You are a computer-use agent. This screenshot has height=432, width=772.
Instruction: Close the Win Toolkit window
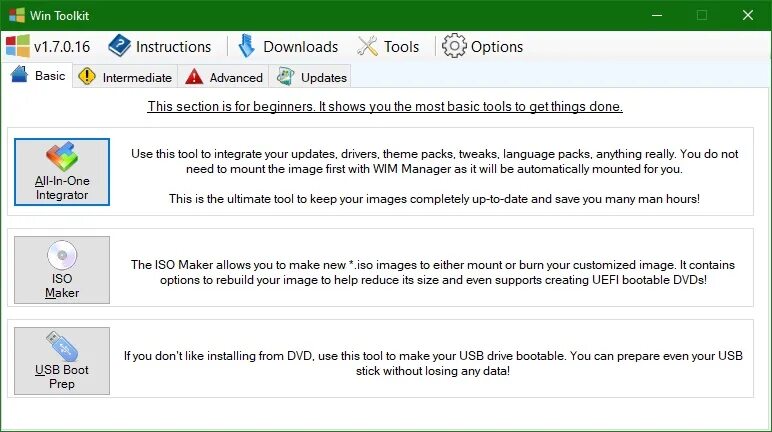coord(748,15)
